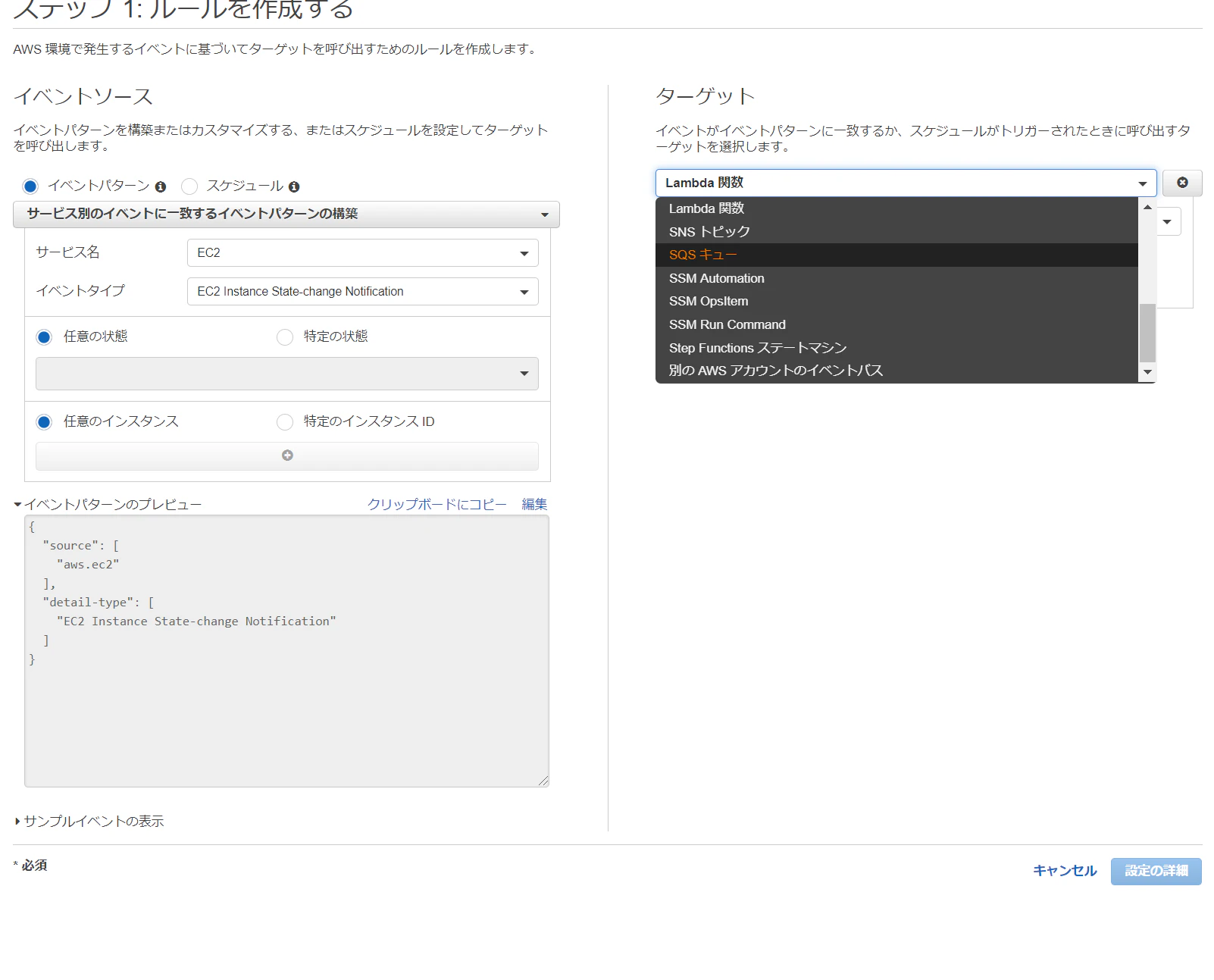
Task: Click クリップボードにコピー link
Action: point(437,505)
